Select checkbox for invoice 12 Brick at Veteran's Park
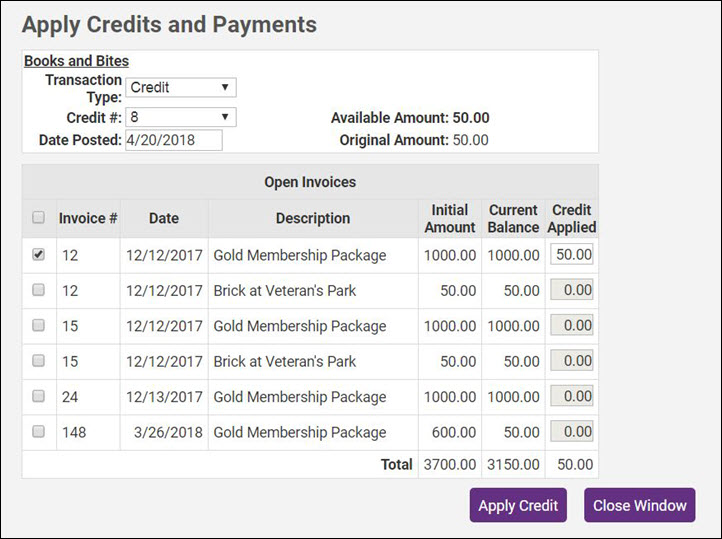The height and width of the screenshot is (539, 722). [38, 290]
